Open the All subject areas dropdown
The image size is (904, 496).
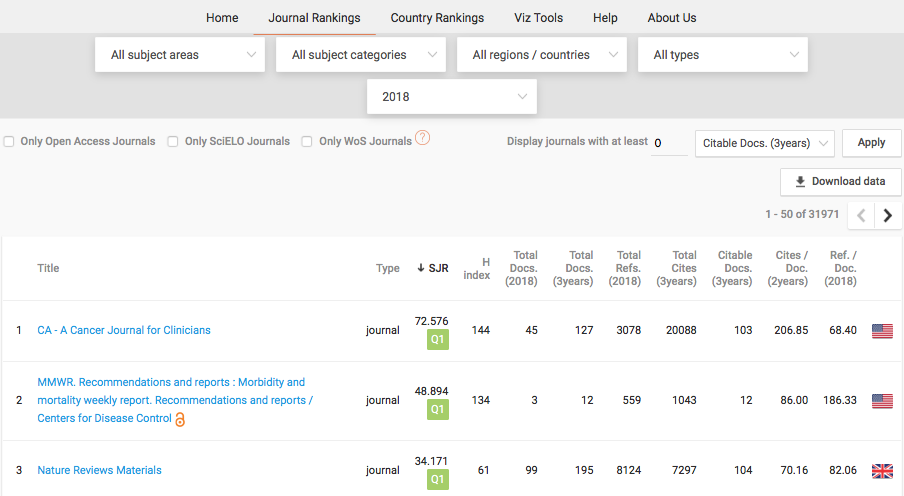[180, 55]
